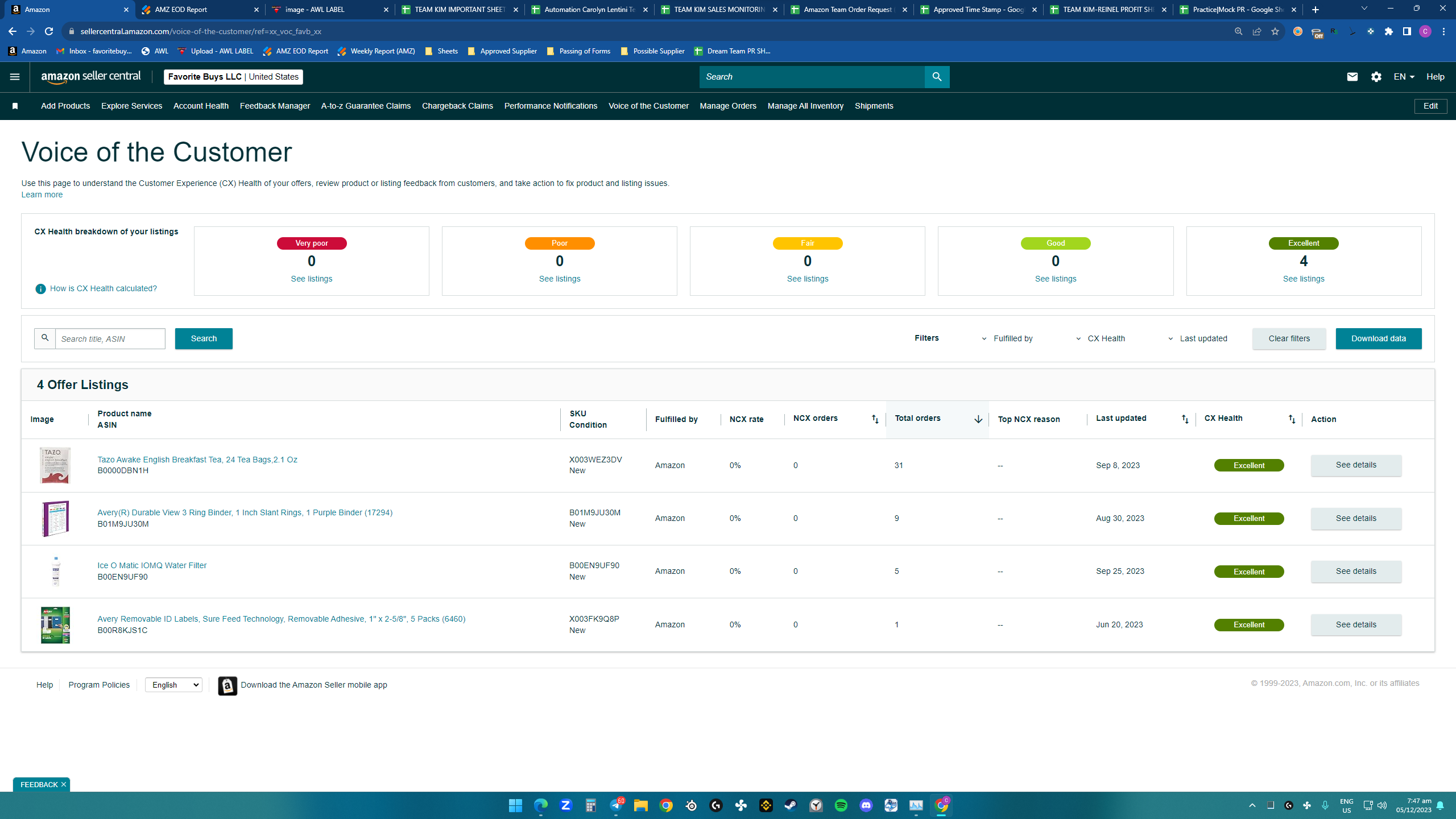The image size is (1456, 819).
Task: Open the settings gear icon
Action: (x=1376, y=77)
